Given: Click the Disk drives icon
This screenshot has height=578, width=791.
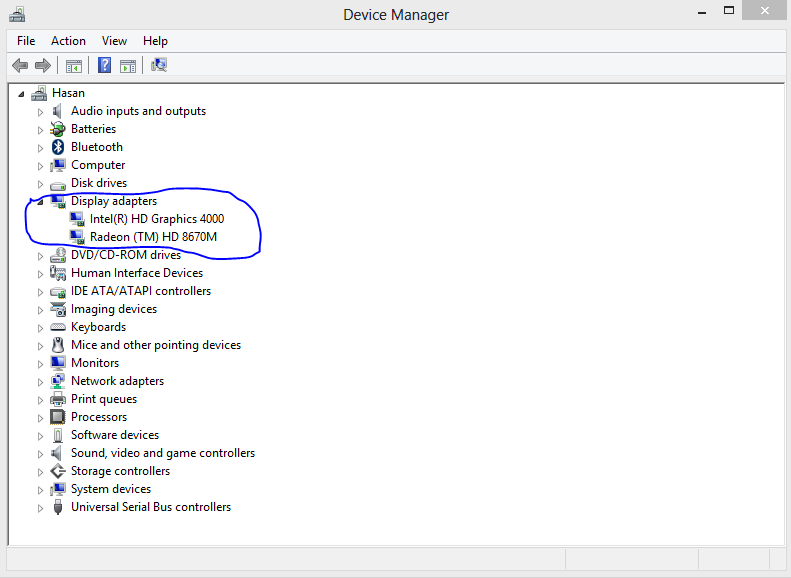Looking at the screenshot, I should pos(58,185).
